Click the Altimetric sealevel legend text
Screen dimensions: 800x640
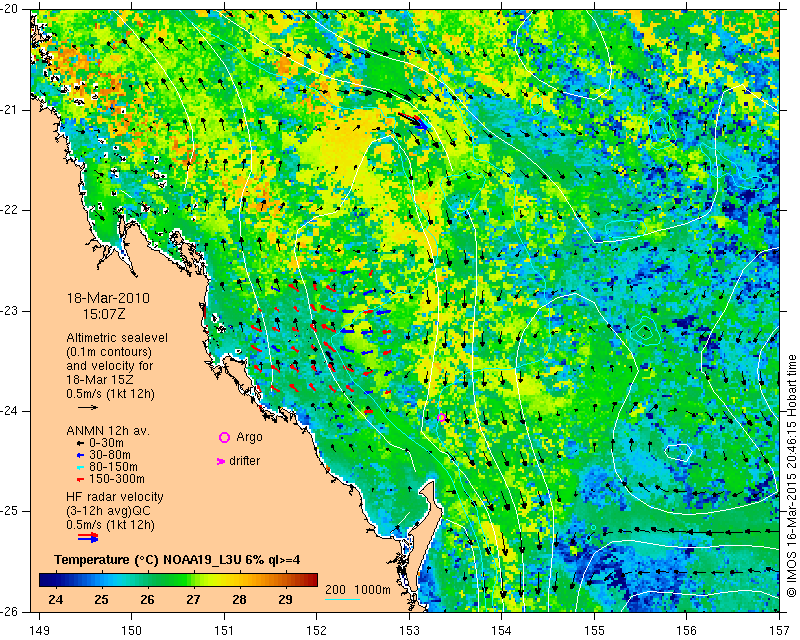click(x=117, y=338)
